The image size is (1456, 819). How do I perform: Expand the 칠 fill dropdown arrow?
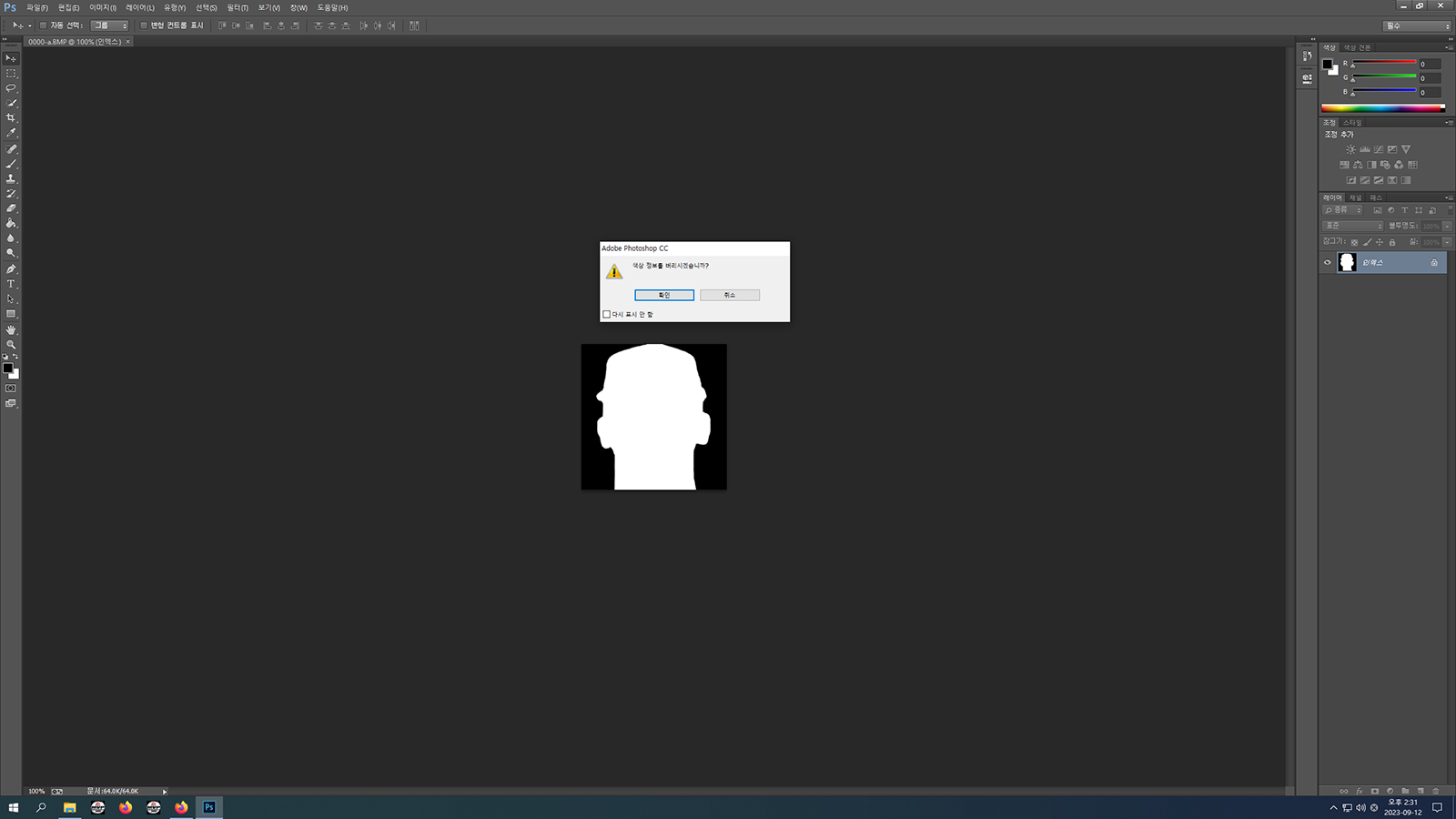click(1448, 242)
